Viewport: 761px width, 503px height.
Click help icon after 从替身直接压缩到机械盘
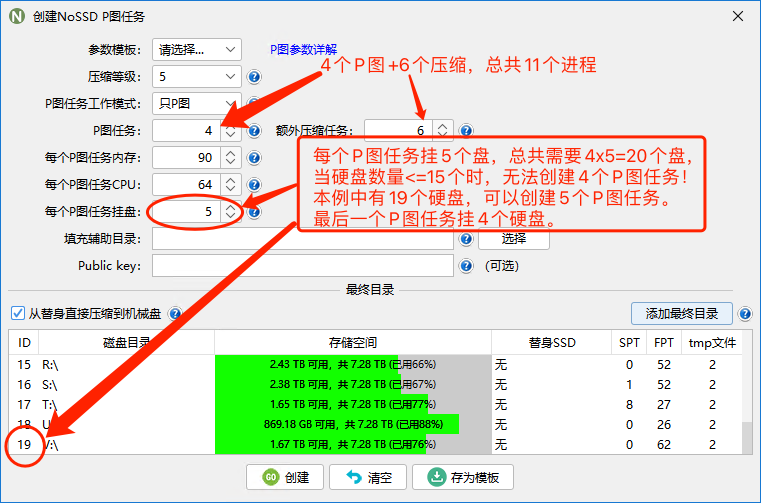pyautogui.click(x=176, y=314)
